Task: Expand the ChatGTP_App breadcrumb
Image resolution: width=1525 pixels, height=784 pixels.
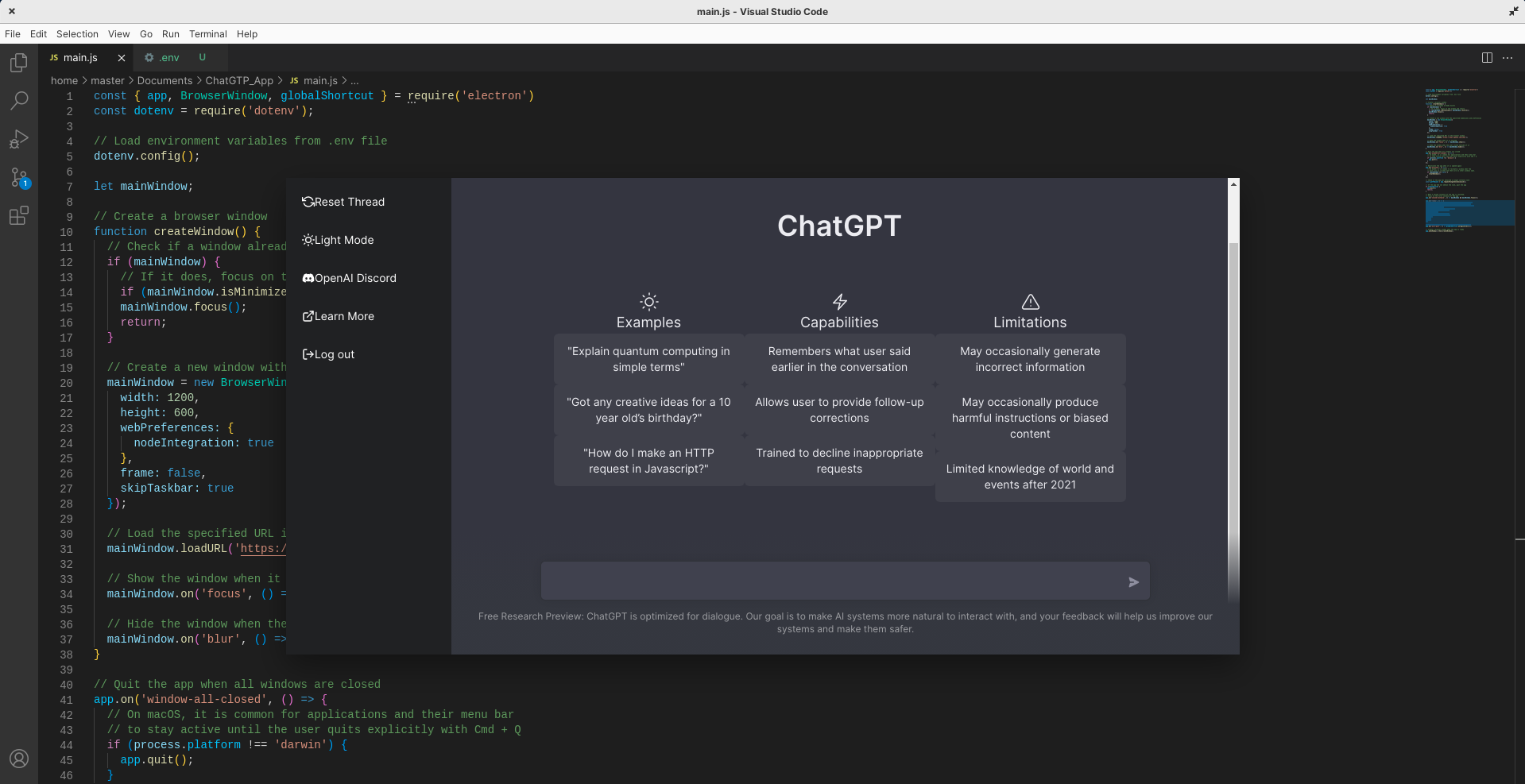Action: 239,80
